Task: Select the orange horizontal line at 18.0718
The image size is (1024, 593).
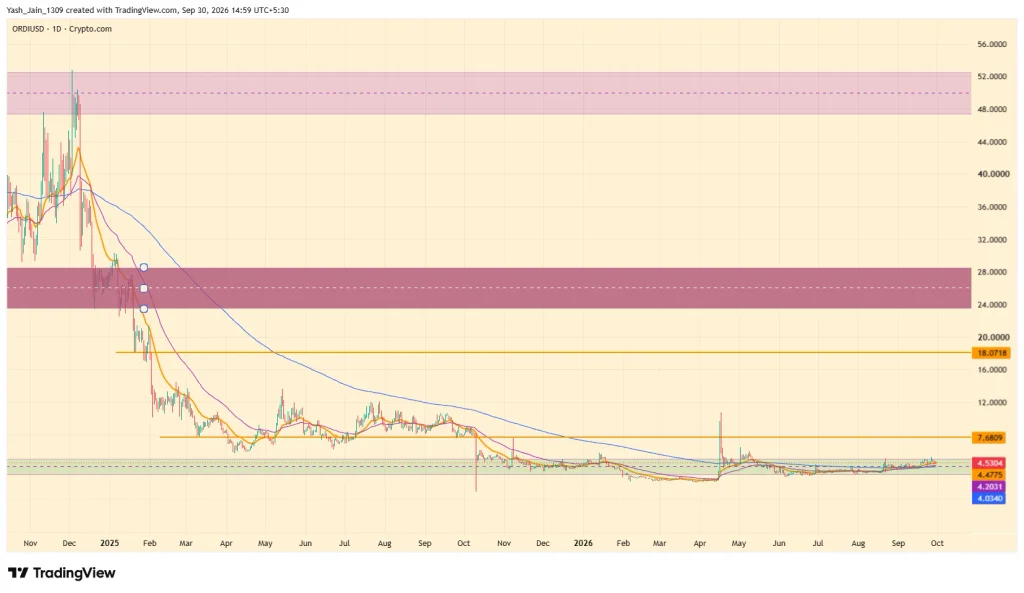Action: click(543, 353)
